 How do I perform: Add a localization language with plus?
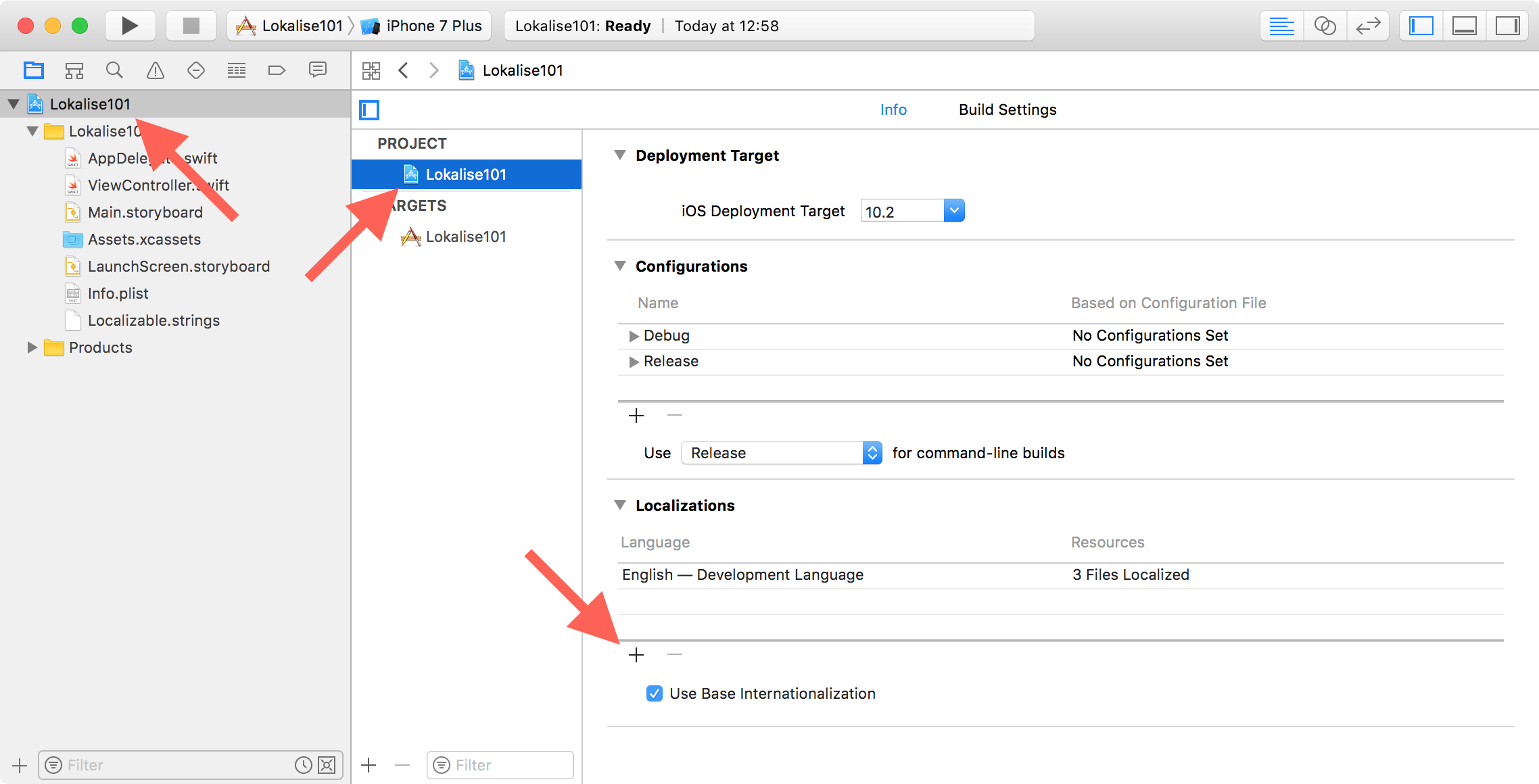pos(636,655)
